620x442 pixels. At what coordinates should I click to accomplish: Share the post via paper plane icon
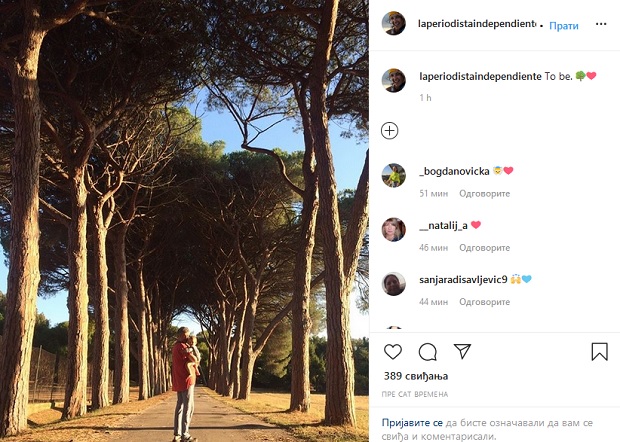[x=462, y=351]
